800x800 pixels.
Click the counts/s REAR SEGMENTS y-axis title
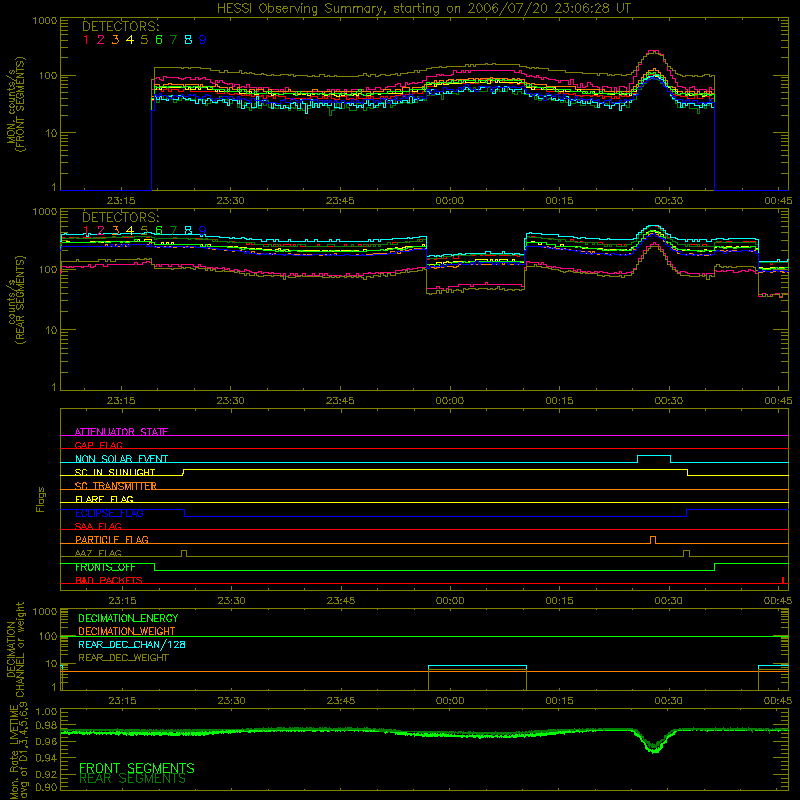pos(15,300)
